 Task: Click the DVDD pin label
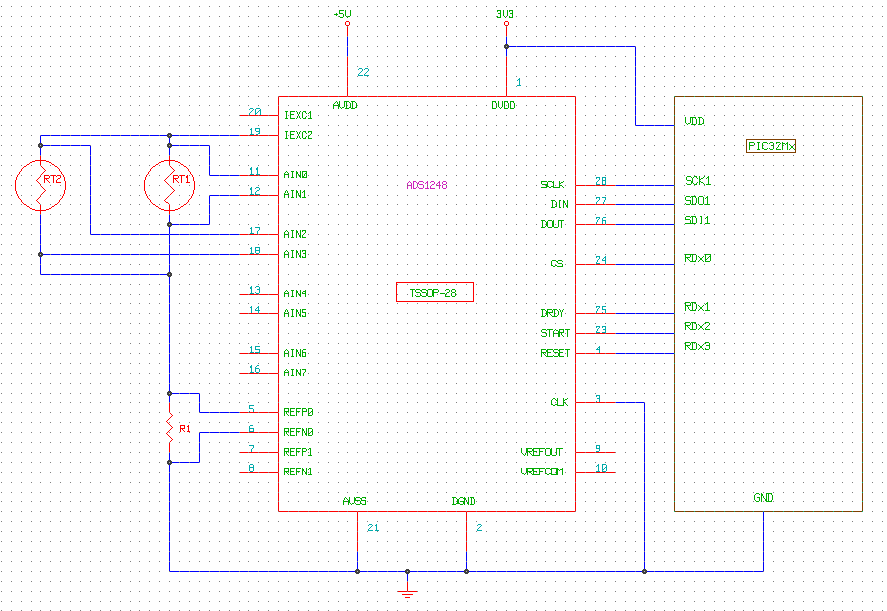point(503,105)
